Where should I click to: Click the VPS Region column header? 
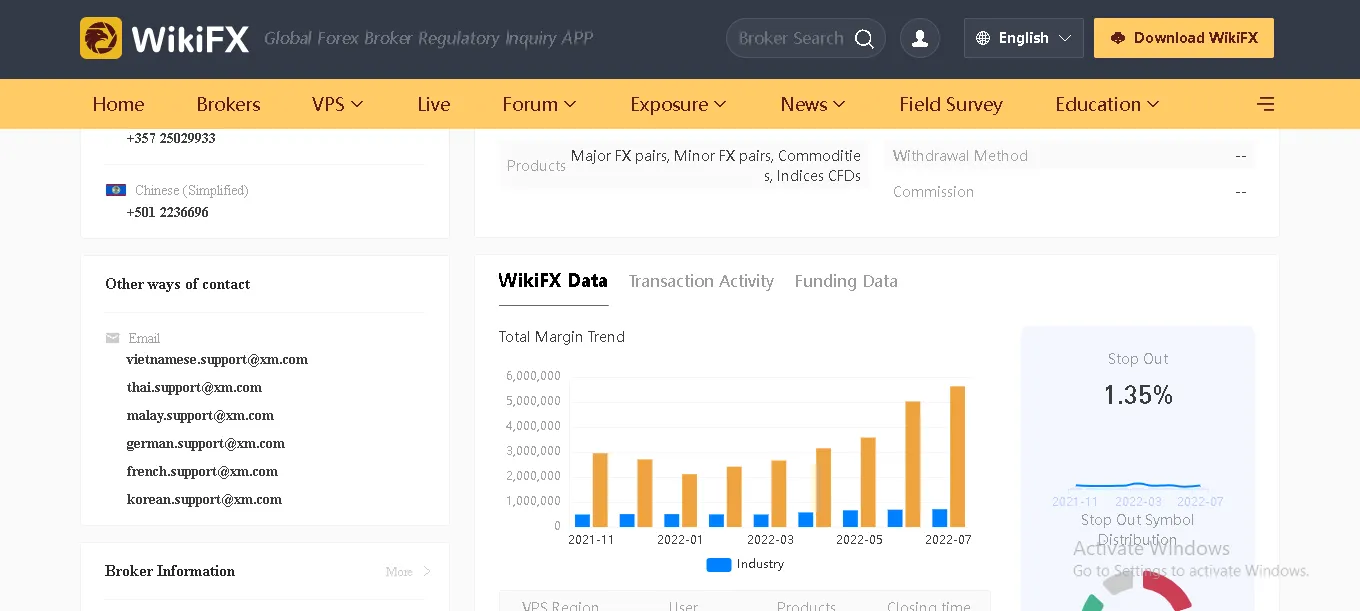coord(560,605)
